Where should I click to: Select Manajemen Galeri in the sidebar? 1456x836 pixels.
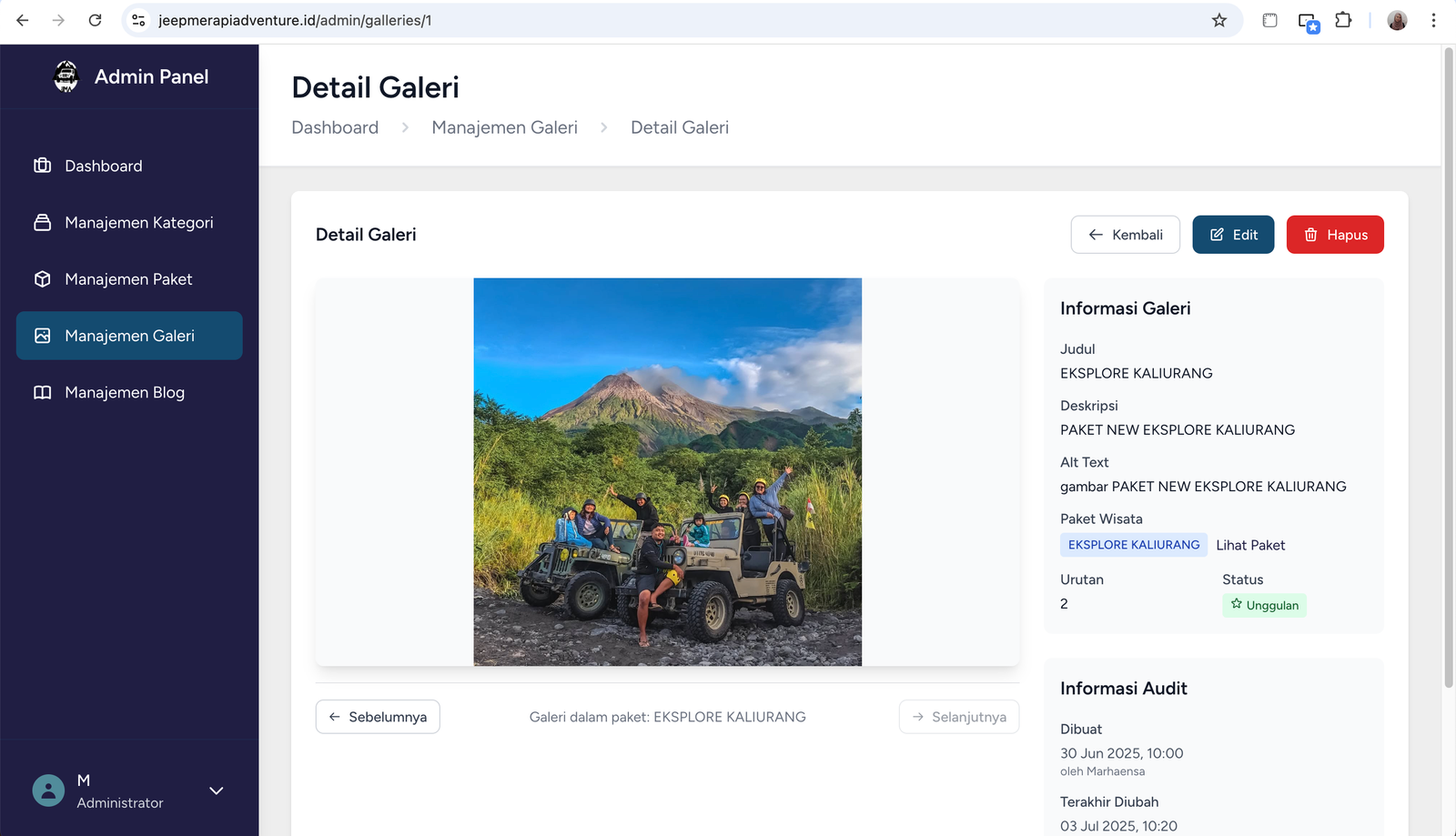[129, 336]
